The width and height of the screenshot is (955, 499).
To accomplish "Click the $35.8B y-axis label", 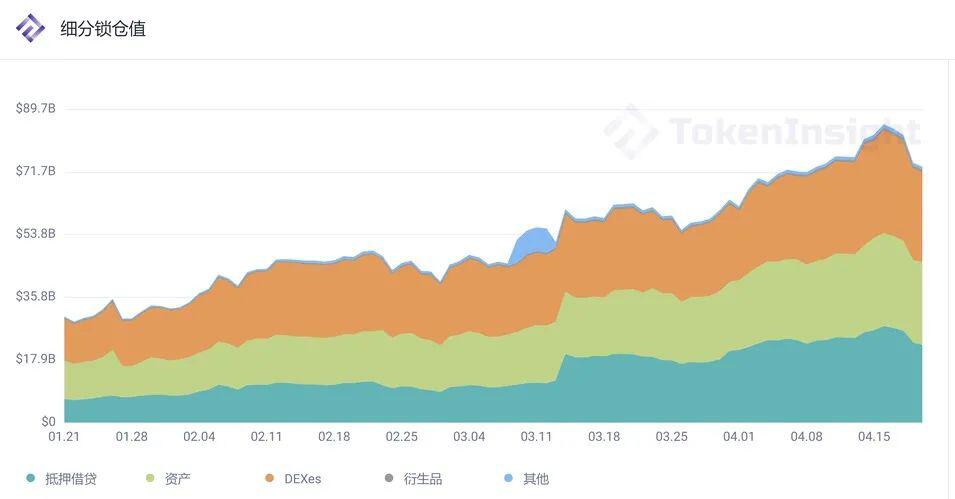I will (35, 296).
